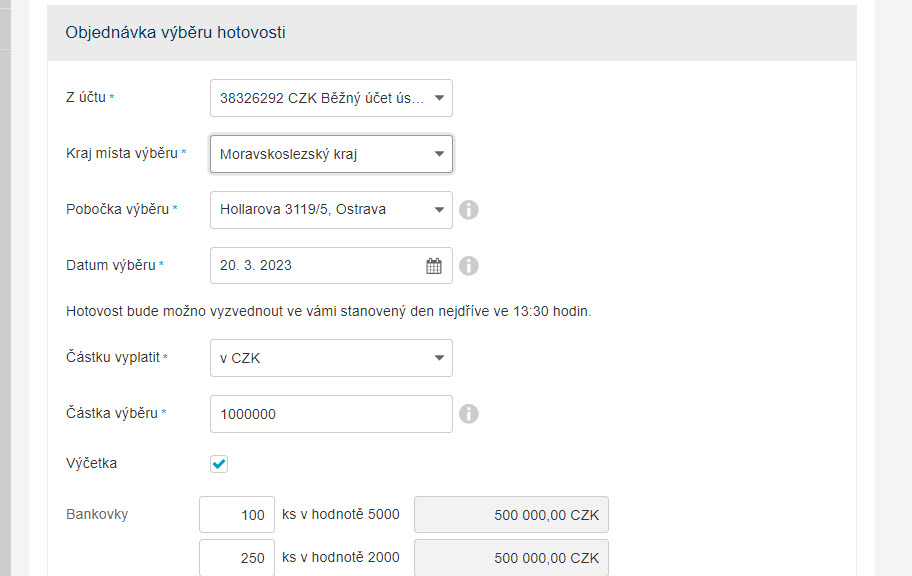This screenshot has height=576, width=912.
Task: Open the Částku vyplatit currency dropdown
Action: pyautogui.click(x=331, y=358)
